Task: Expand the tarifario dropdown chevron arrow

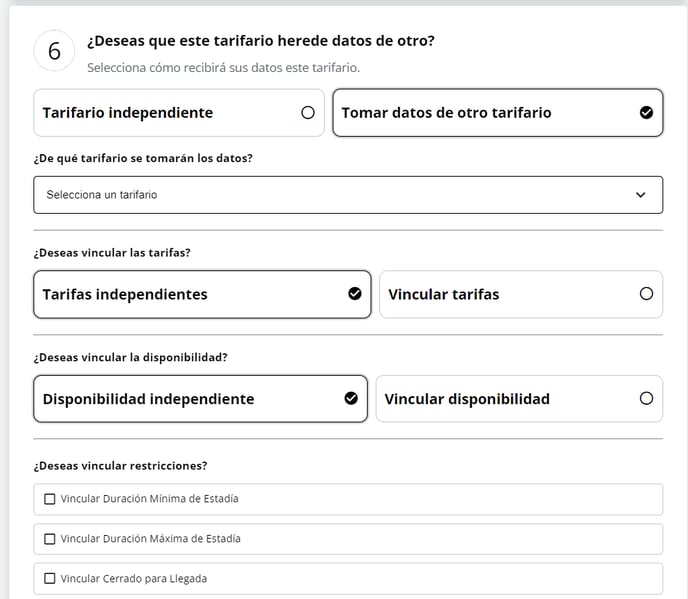Action: pos(641,195)
